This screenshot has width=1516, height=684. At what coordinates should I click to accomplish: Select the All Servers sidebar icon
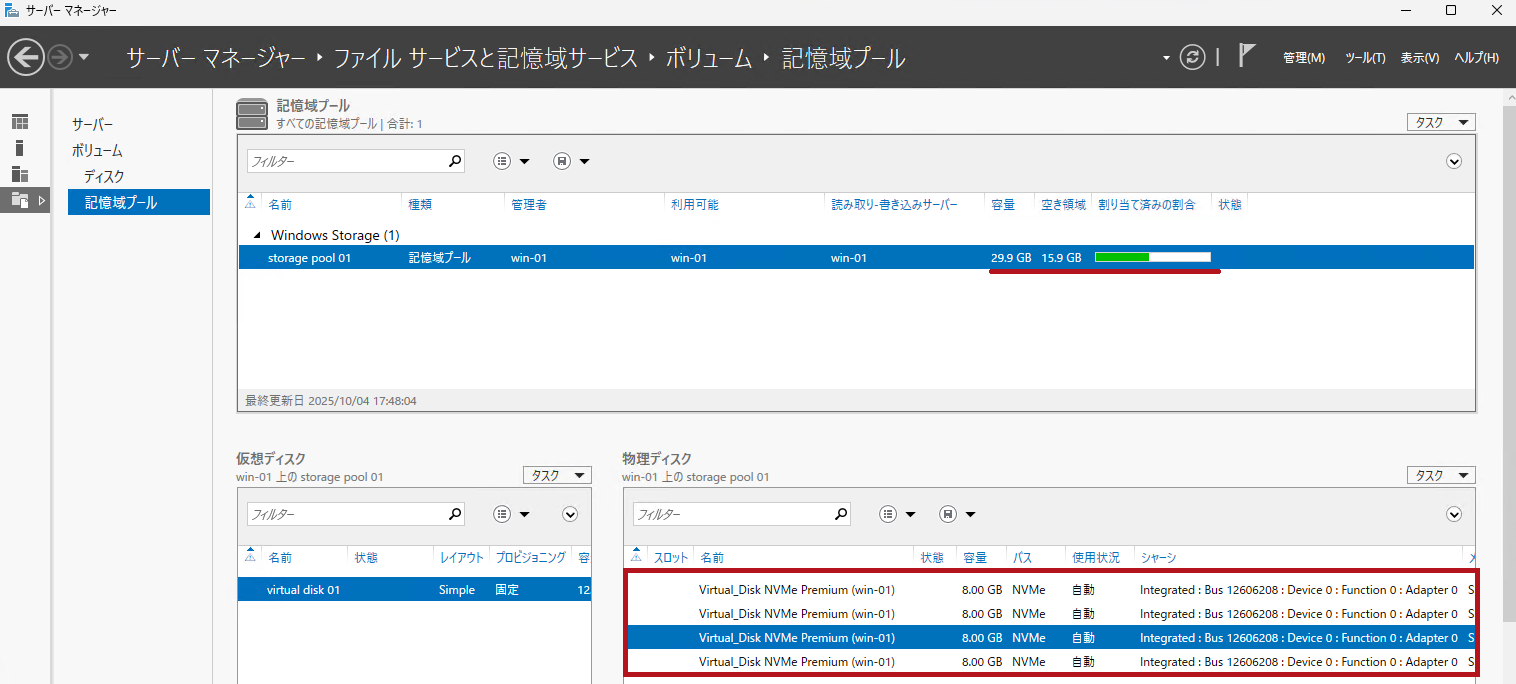point(20,174)
